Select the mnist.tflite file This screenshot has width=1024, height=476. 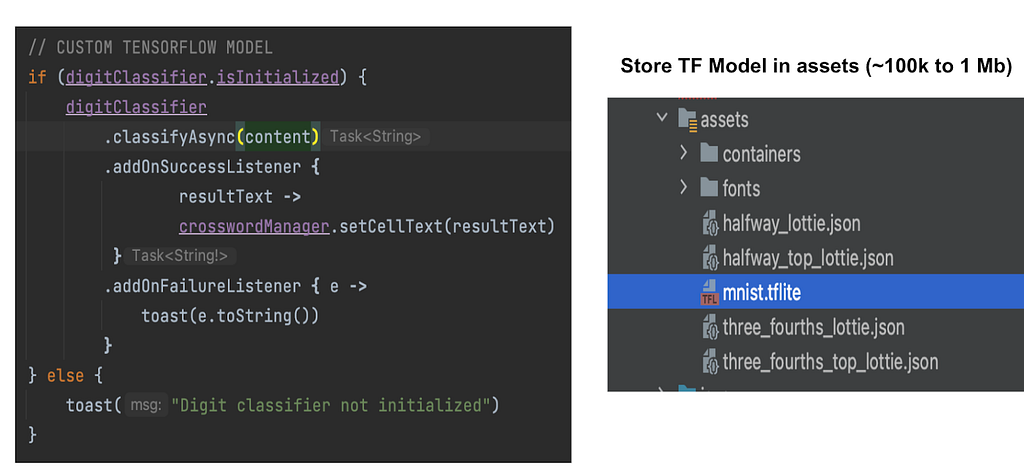click(816, 292)
